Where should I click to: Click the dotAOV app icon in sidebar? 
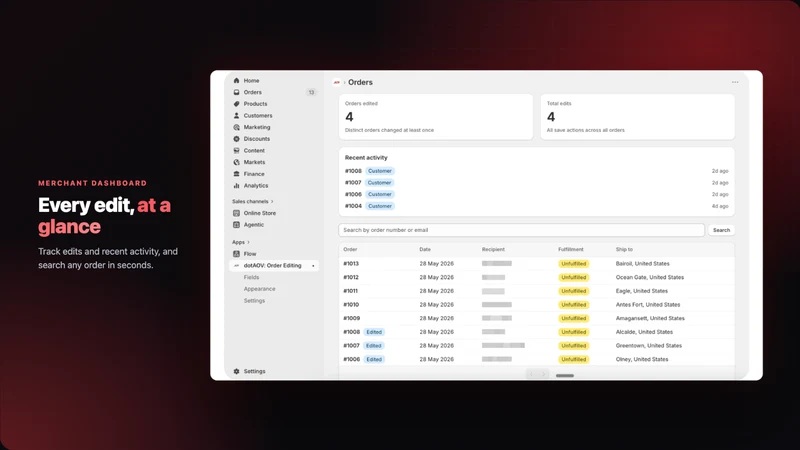(x=236, y=265)
